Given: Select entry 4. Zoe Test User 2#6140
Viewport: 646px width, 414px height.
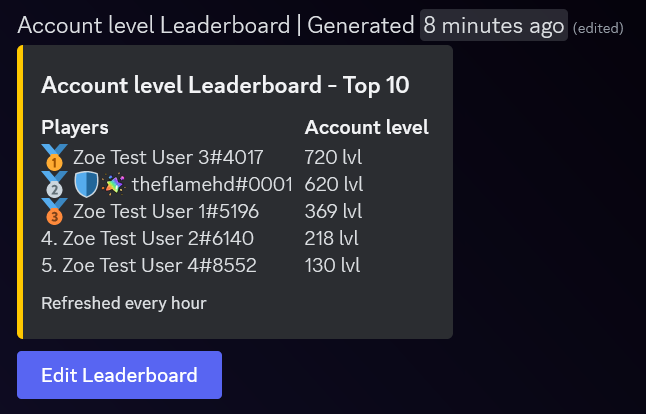Looking at the screenshot, I should (147, 238).
